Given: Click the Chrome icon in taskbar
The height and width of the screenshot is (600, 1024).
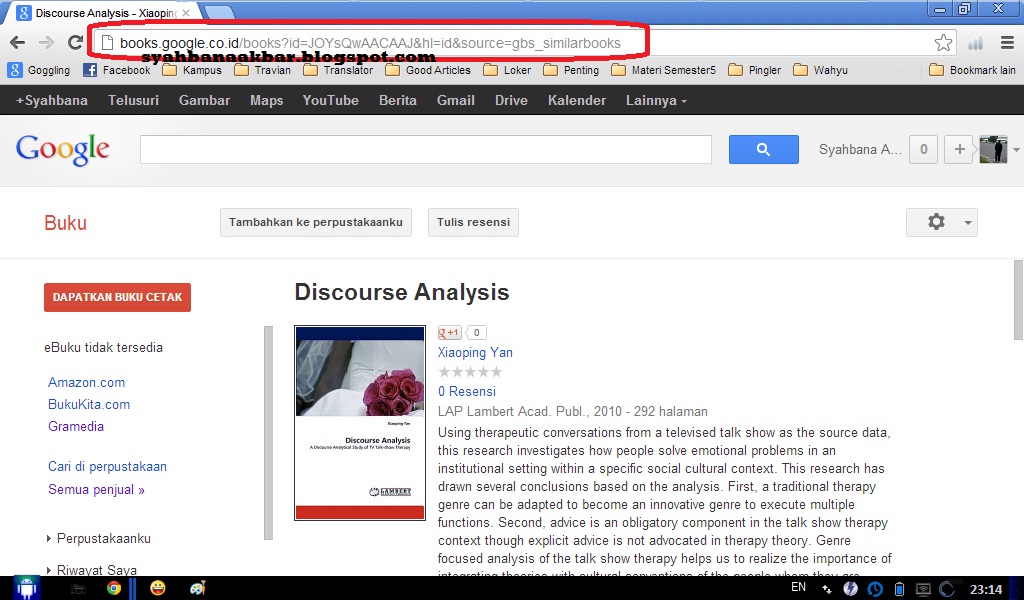Looking at the screenshot, I should [x=114, y=588].
